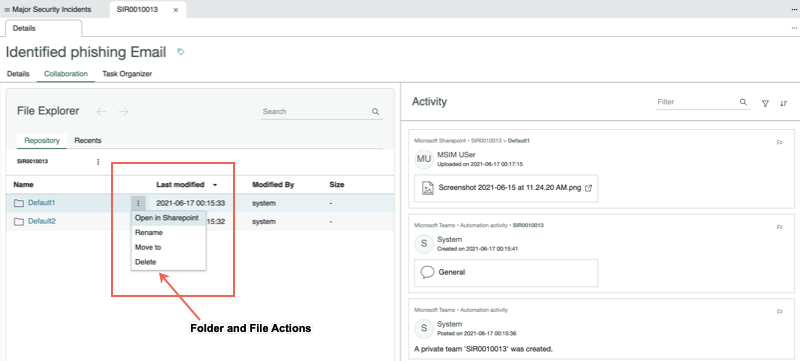
Task: Flag the MSIM USer upload activity
Action: pos(780,143)
